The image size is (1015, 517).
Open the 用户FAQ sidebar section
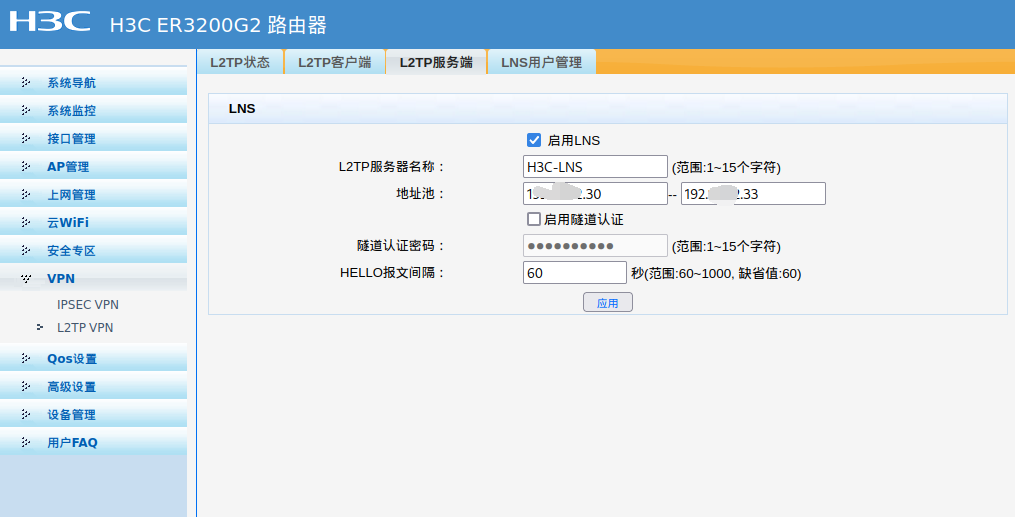click(x=93, y=443)
